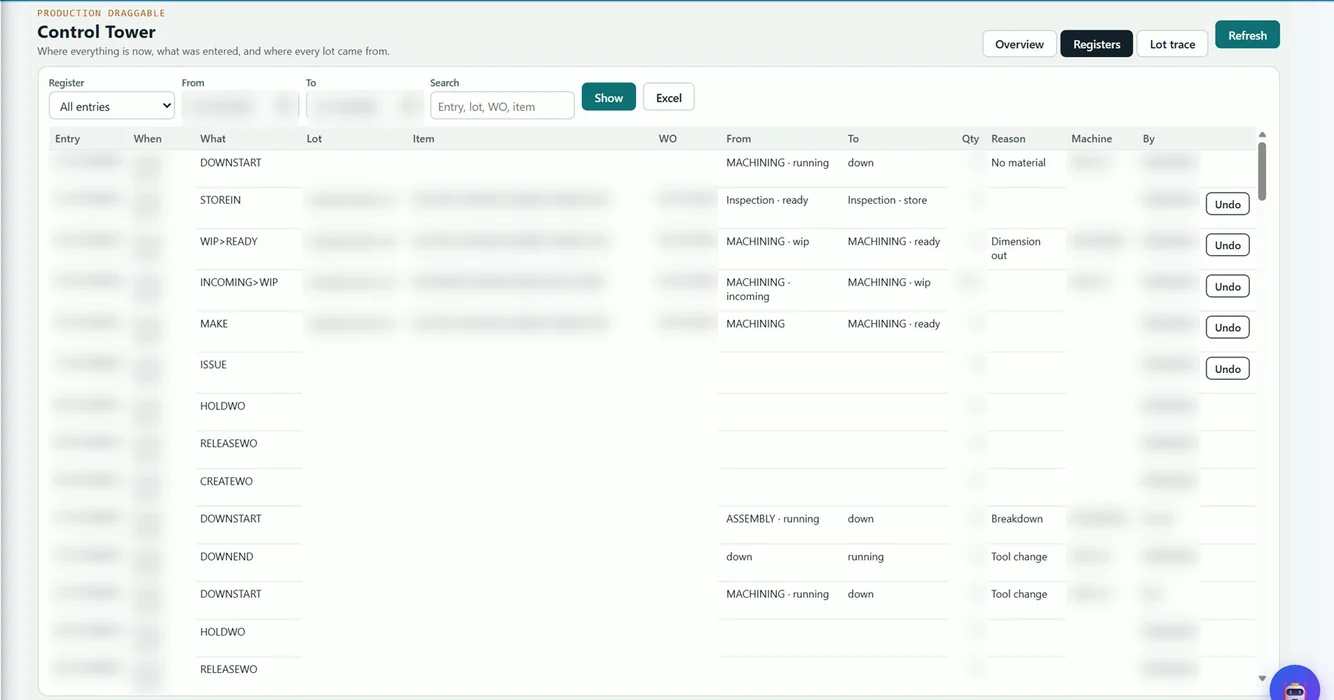Focus the Search entry field
This screenshot has height=700, width=1334.
click(x=502, y=106)
